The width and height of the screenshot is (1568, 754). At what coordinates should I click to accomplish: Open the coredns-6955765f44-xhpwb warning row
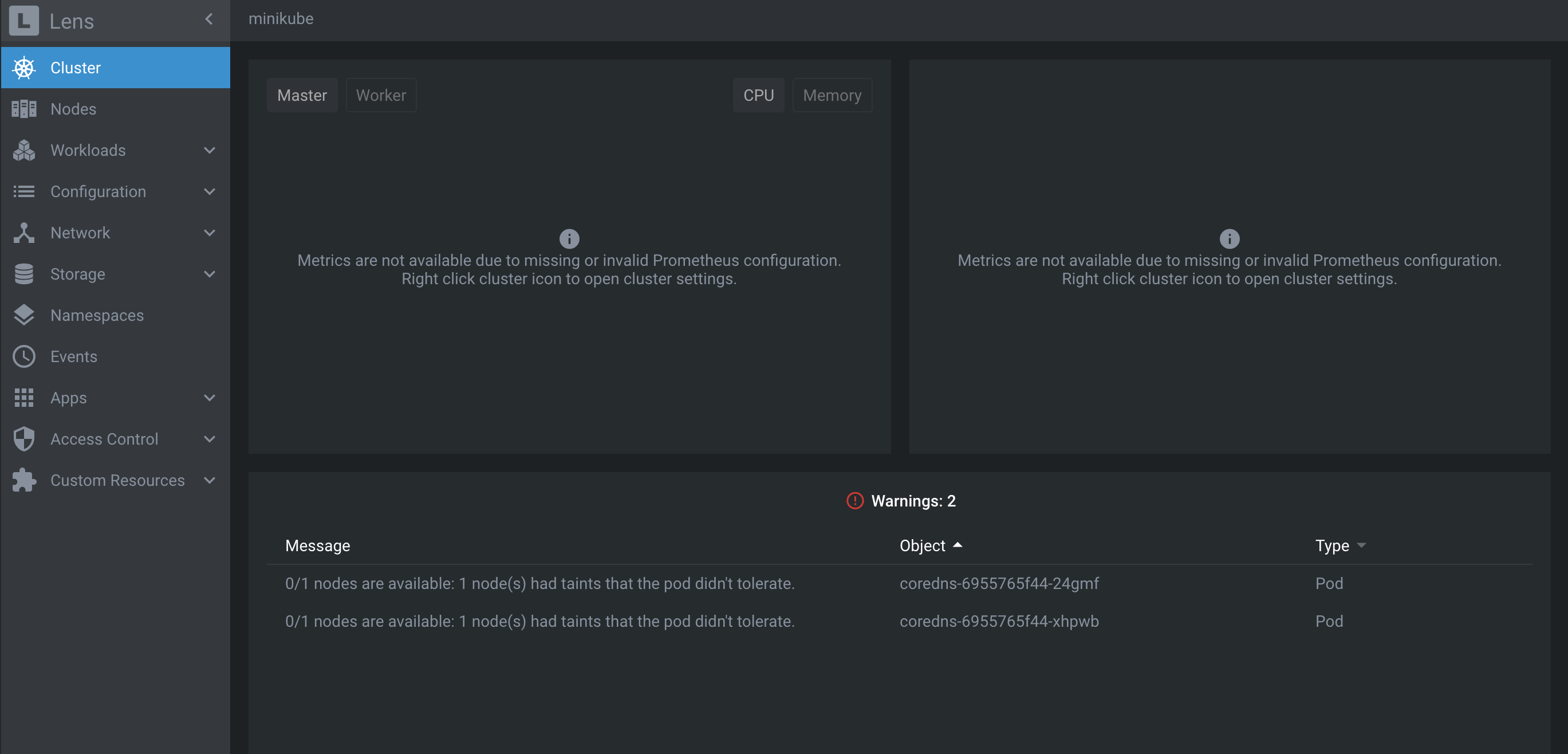point(998,621)
